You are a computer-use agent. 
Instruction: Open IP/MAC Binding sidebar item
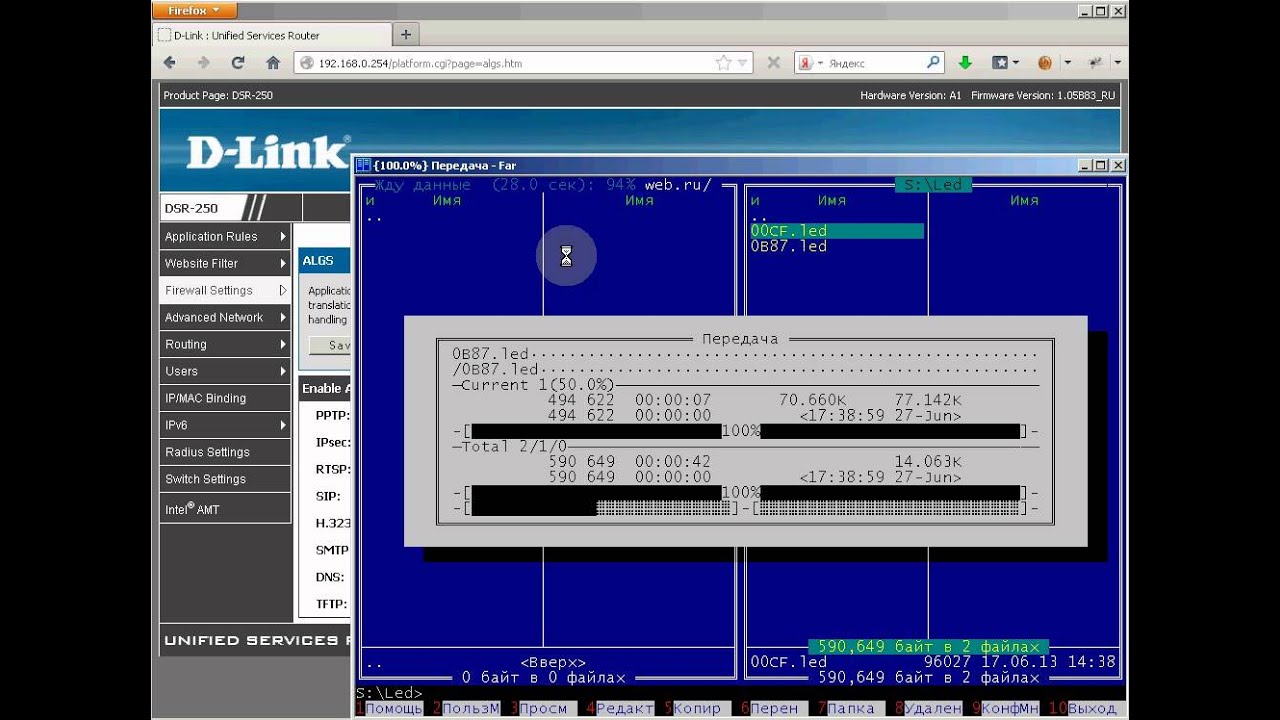(225, 399)
